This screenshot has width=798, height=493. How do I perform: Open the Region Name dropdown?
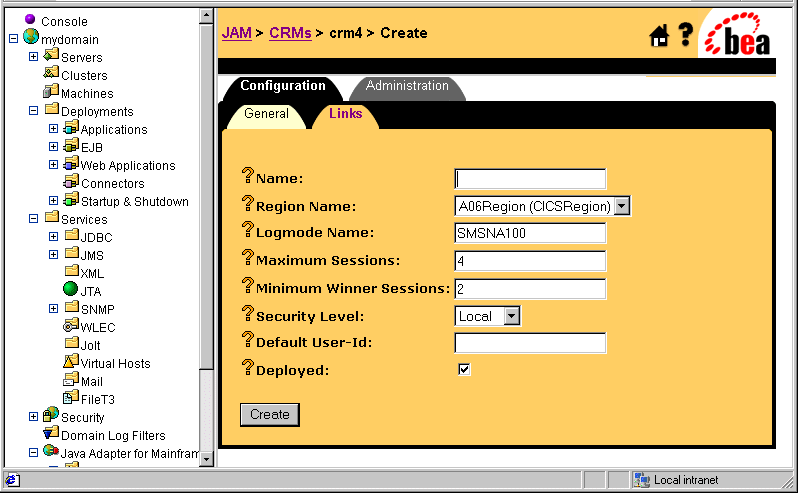click(622, 206)
